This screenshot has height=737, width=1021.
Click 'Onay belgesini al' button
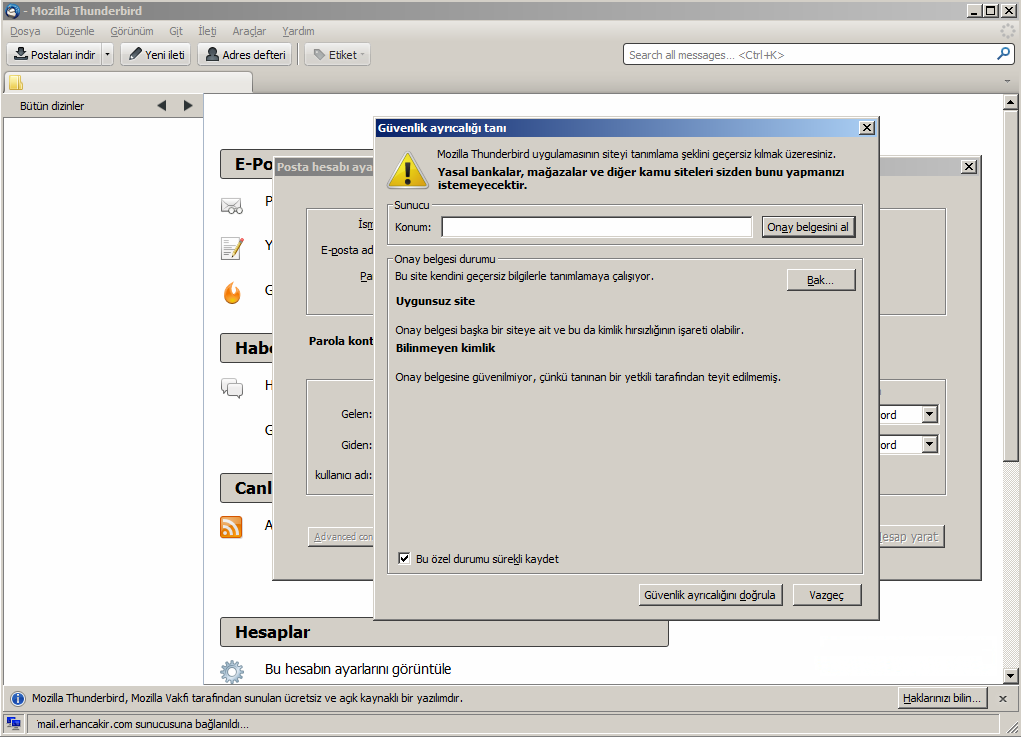pyautogui.click(x=808, y=227)
